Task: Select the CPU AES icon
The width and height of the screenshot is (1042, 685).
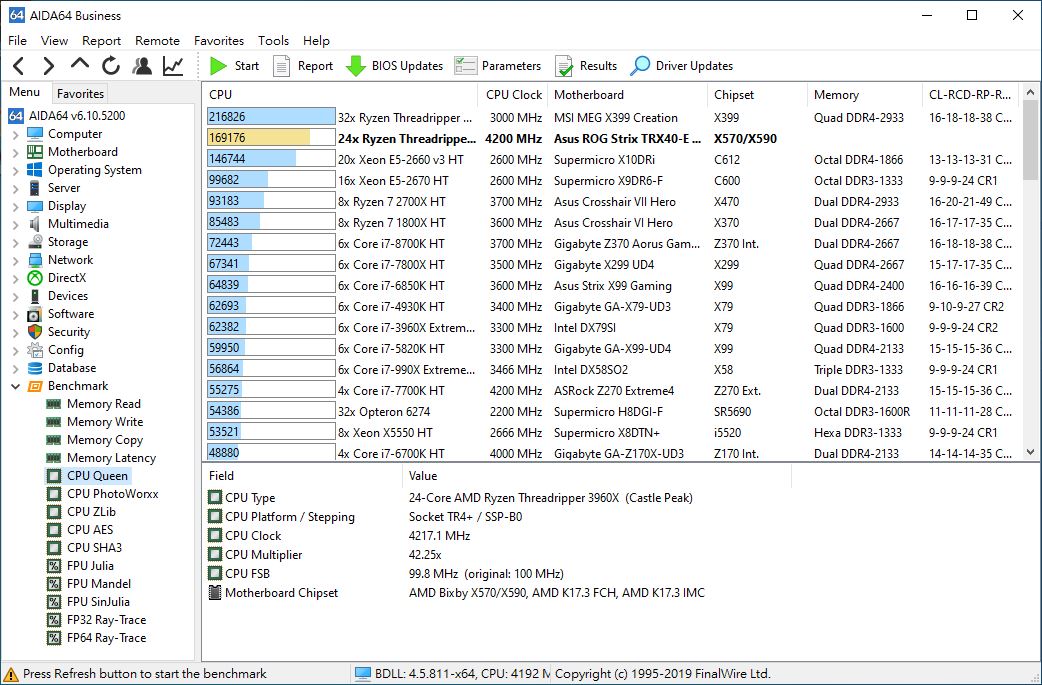Action: (x=54, y=530)
